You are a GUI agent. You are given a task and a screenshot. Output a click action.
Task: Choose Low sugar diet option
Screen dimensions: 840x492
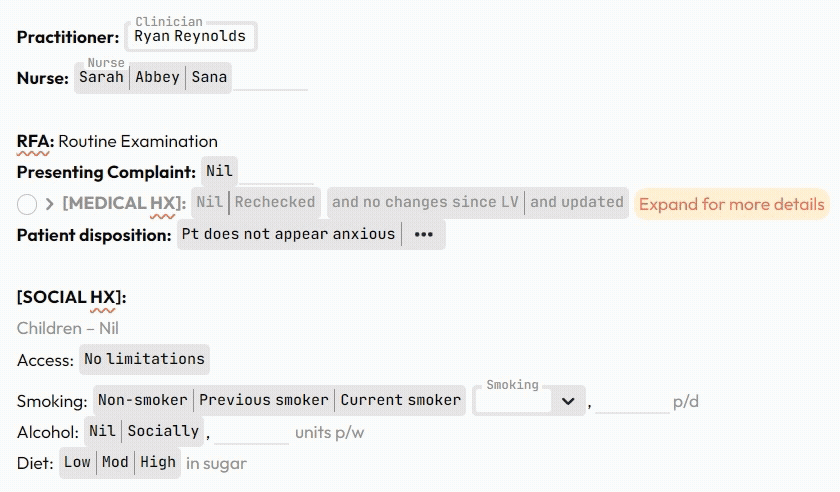(x=77, y=463)
